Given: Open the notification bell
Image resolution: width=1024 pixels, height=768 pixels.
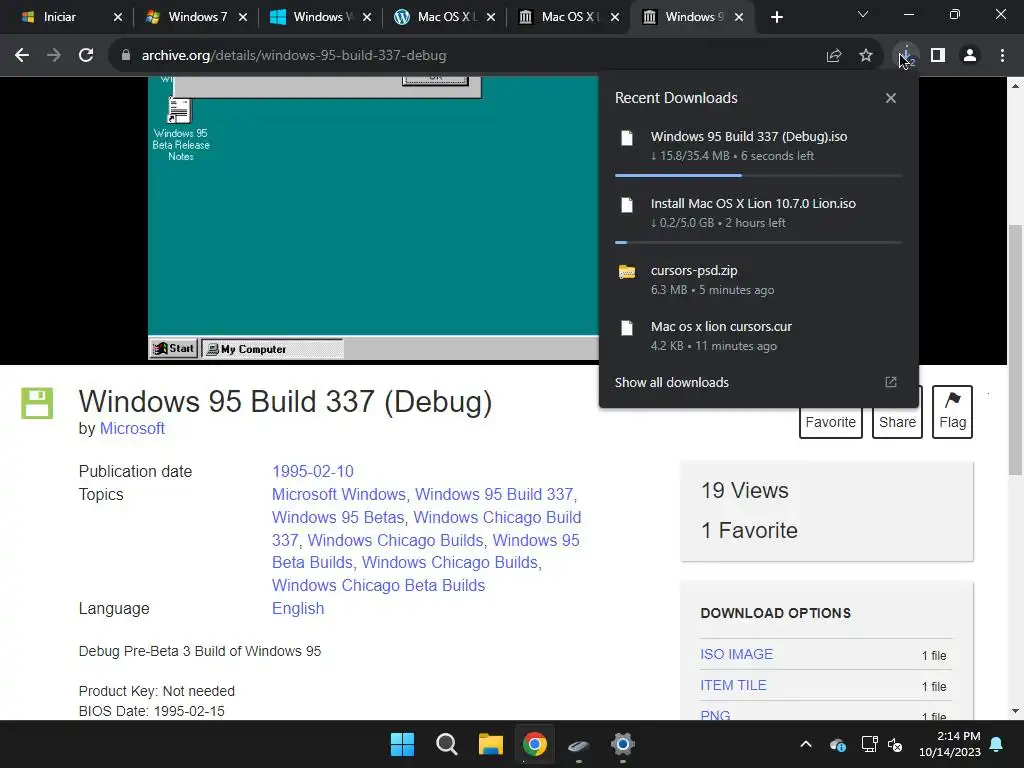Looking at the screenshot, I should [x=997, y=744].
